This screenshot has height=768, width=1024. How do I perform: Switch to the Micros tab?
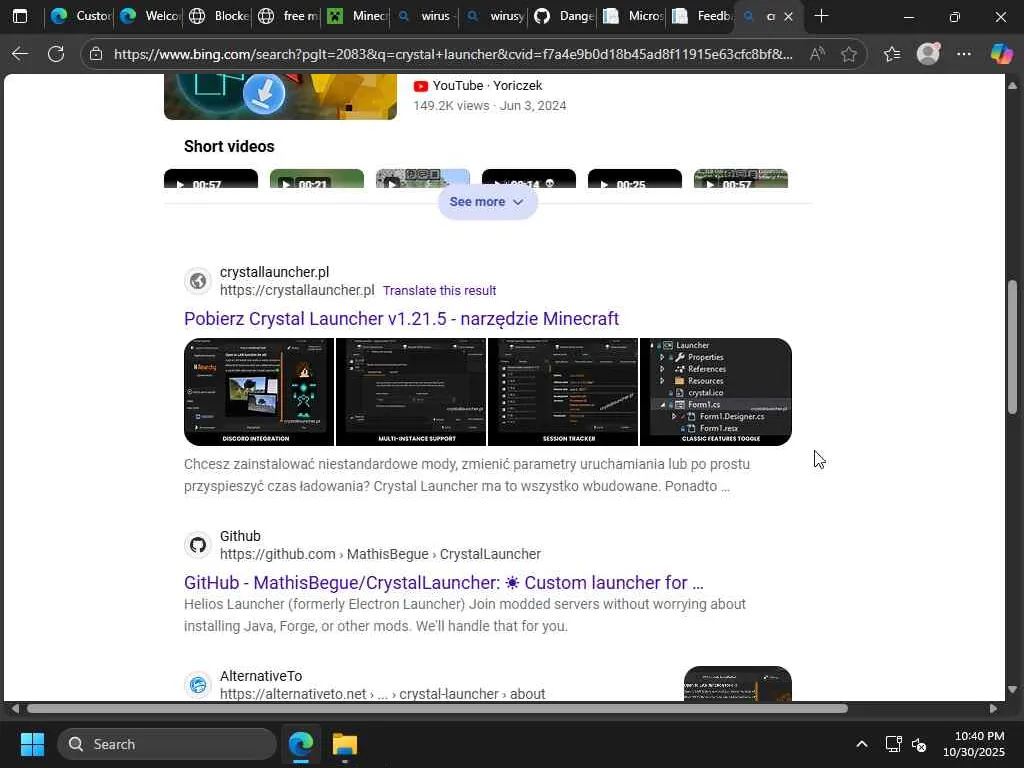[x=633, y=16]
